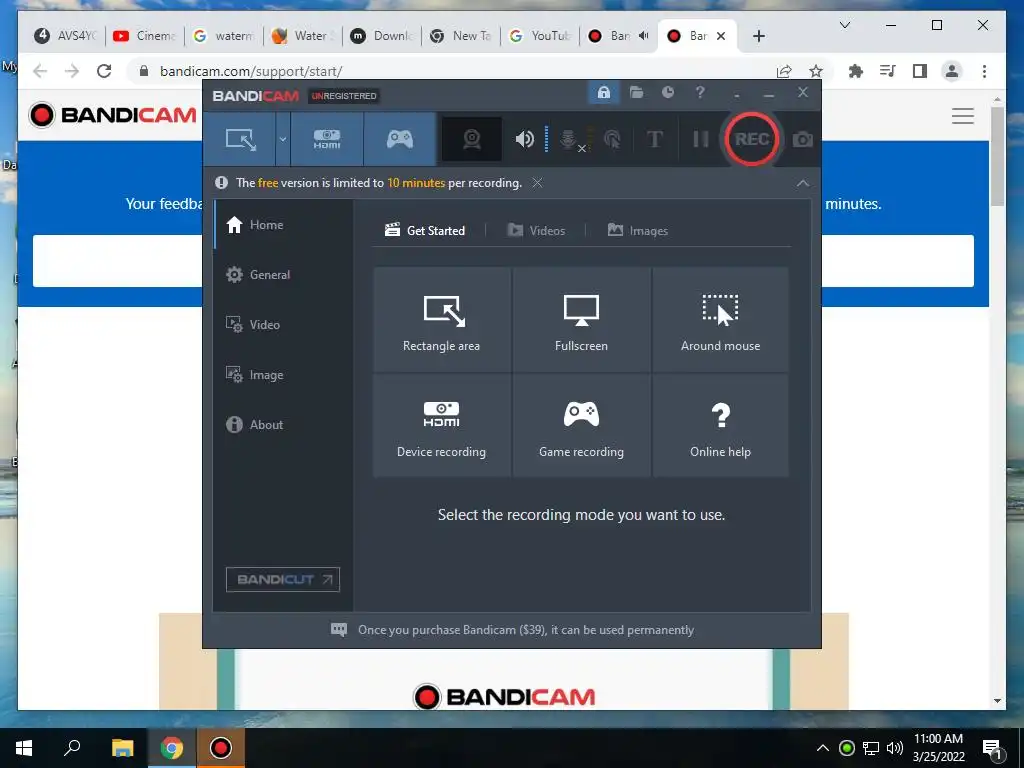Image resolution: width=1024 pixels, height=768 pixels.
Task: Dismiss the free version limit notice
Action: [537, 183]
